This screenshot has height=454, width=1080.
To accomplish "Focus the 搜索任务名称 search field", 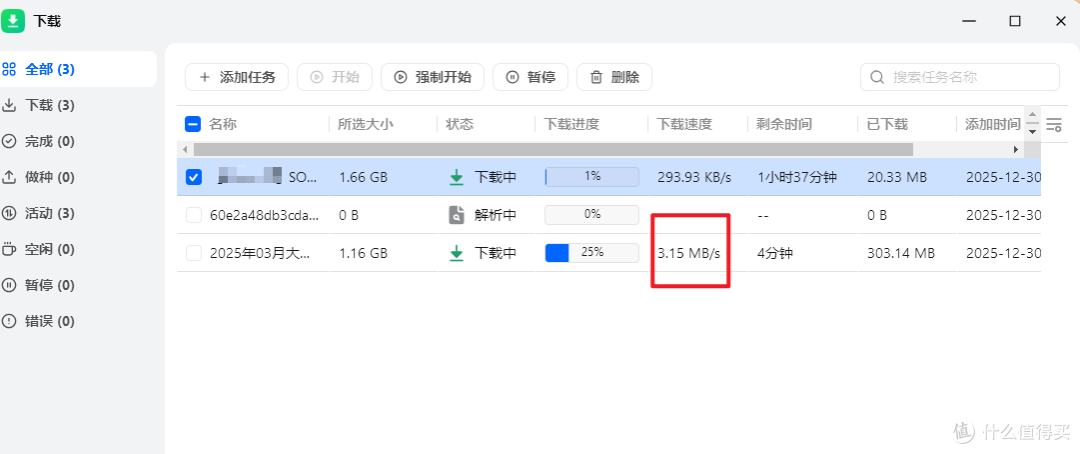I will pos(959,77).
